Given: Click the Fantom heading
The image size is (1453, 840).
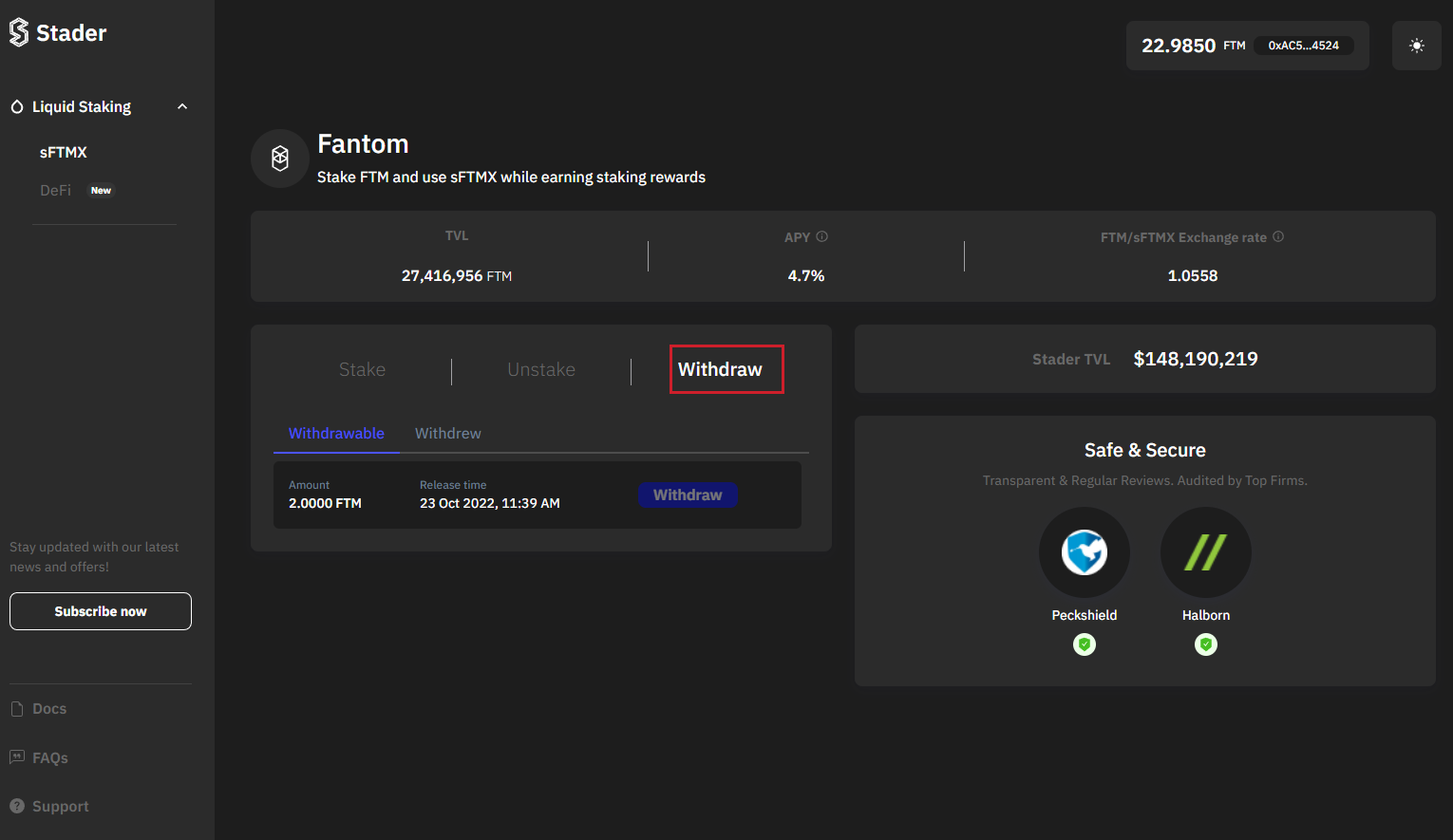Looking at the screenshot, I should [x=363, y=144].
